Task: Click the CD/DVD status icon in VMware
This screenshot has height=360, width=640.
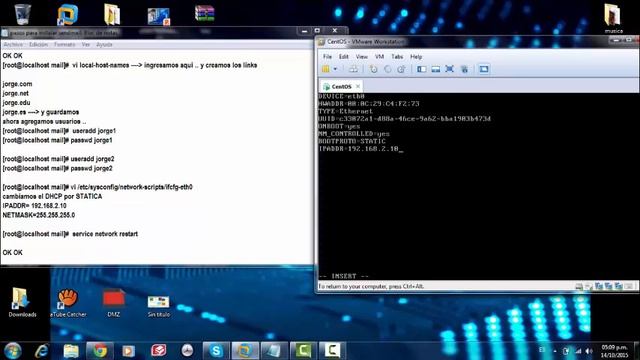Action: (589, 287)
